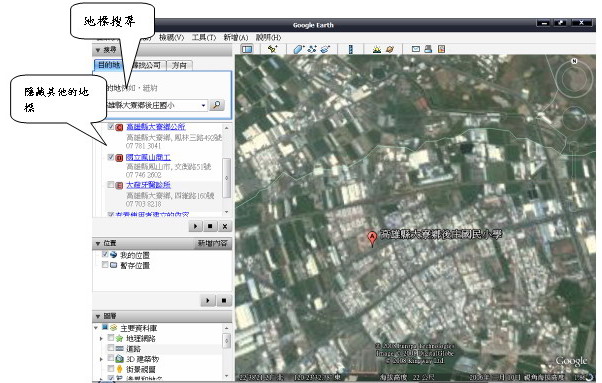Click the green star icon of 地理網路
The image size is (602, 383).
click(x=119, y=338)
